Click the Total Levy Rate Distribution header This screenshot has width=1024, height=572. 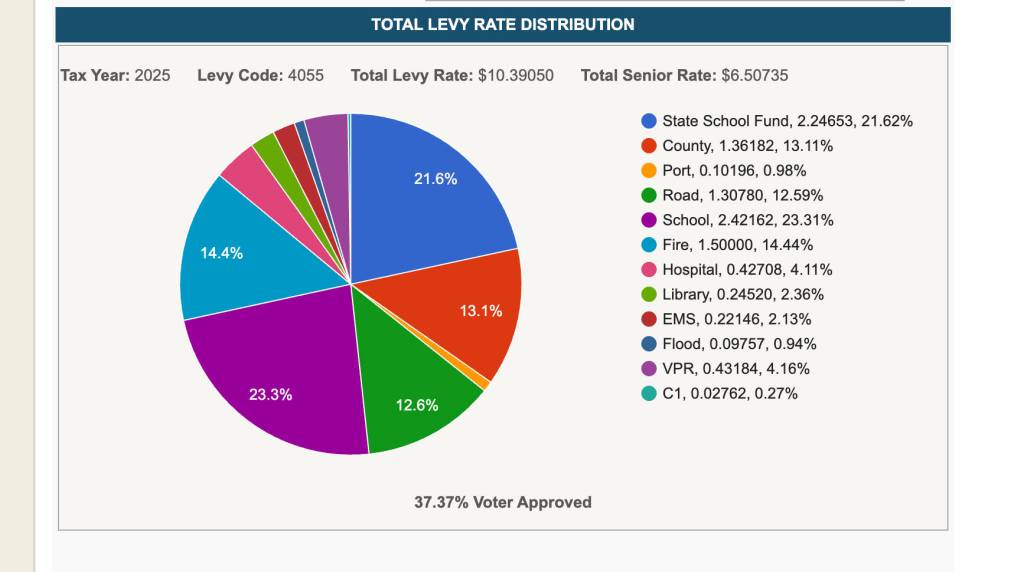pos(502,24)
